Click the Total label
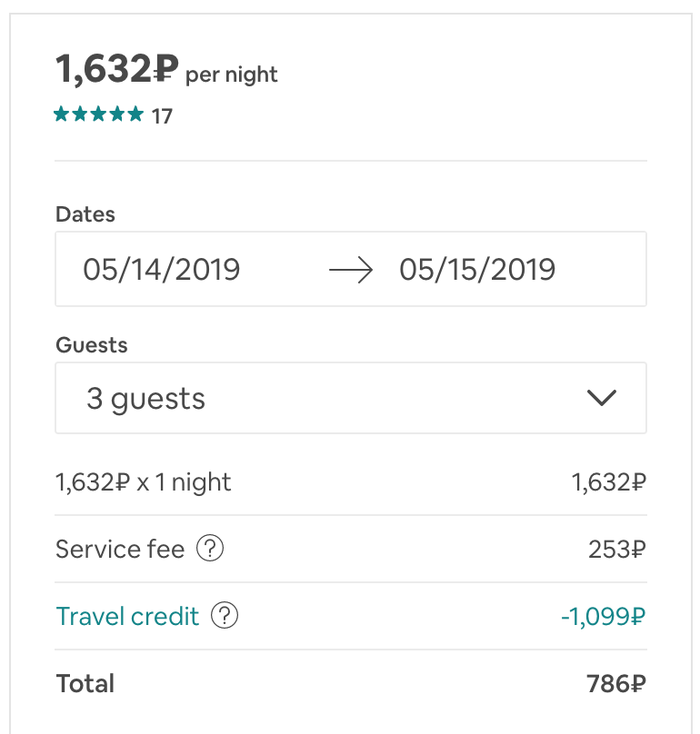This screenshot has height=734, width=700. point(86,684)
